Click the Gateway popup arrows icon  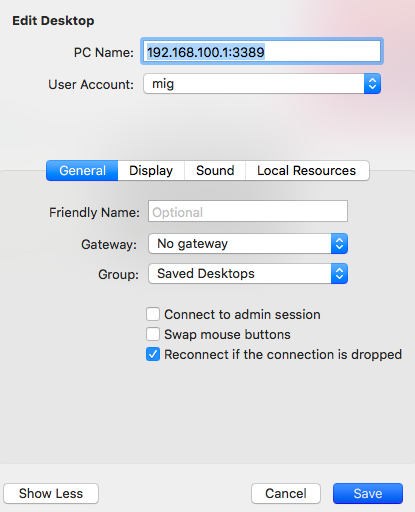pos(339,244)
